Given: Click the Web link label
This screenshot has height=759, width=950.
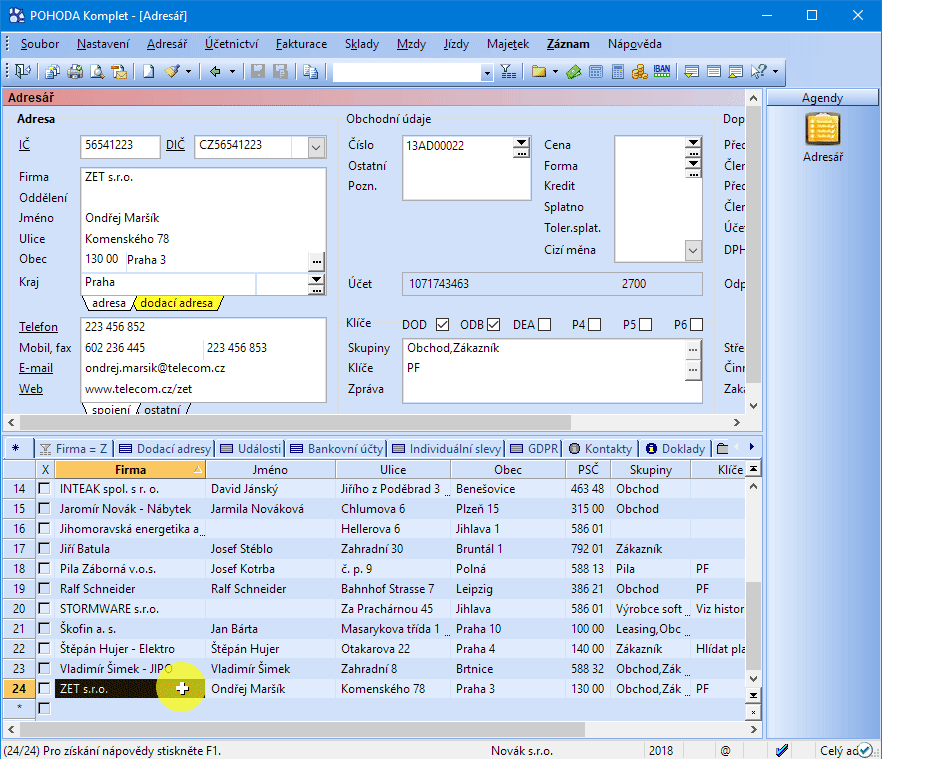Looking at the screenshot, I should (30, 389).
